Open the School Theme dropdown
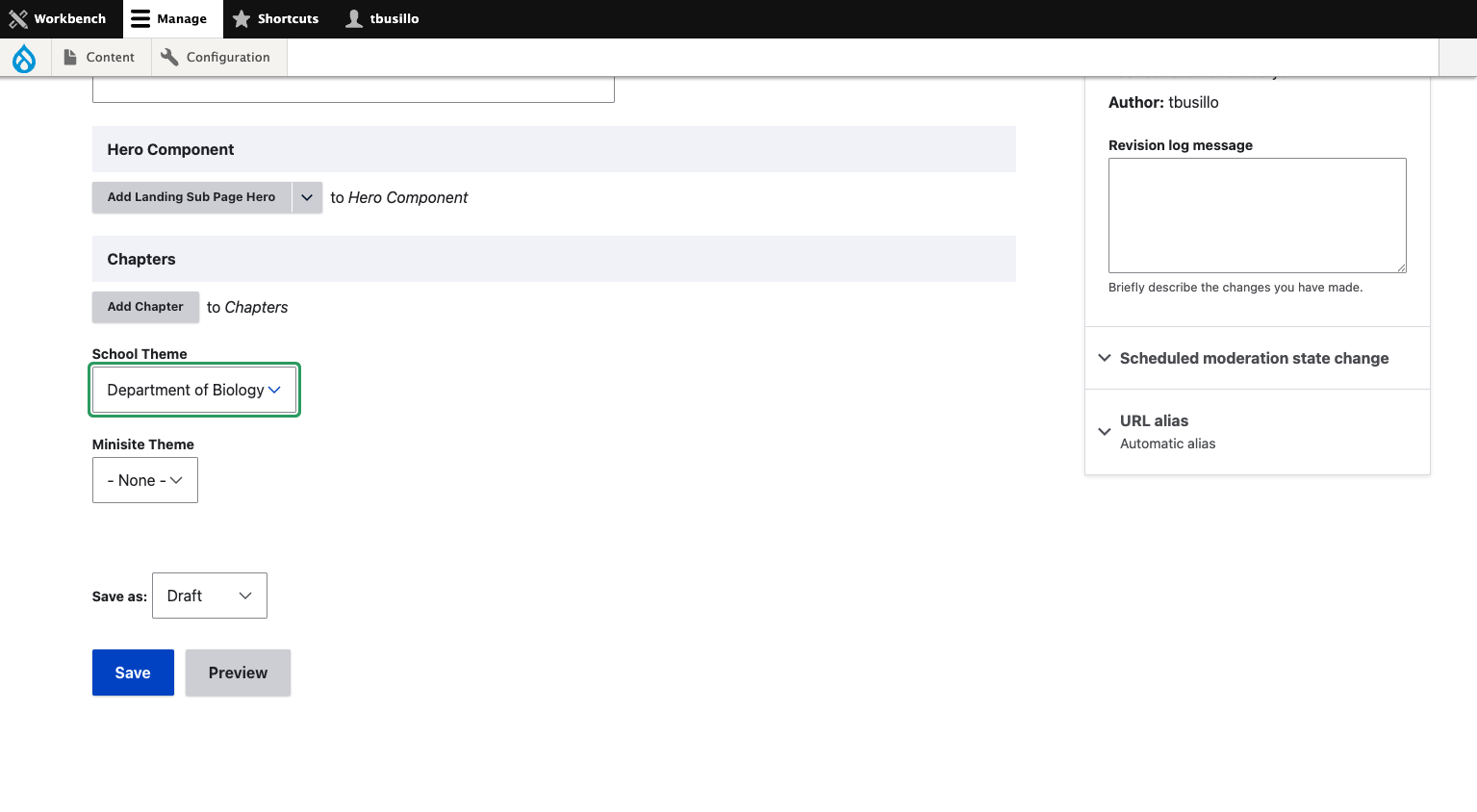1477x812 pixels. (194, 390)
